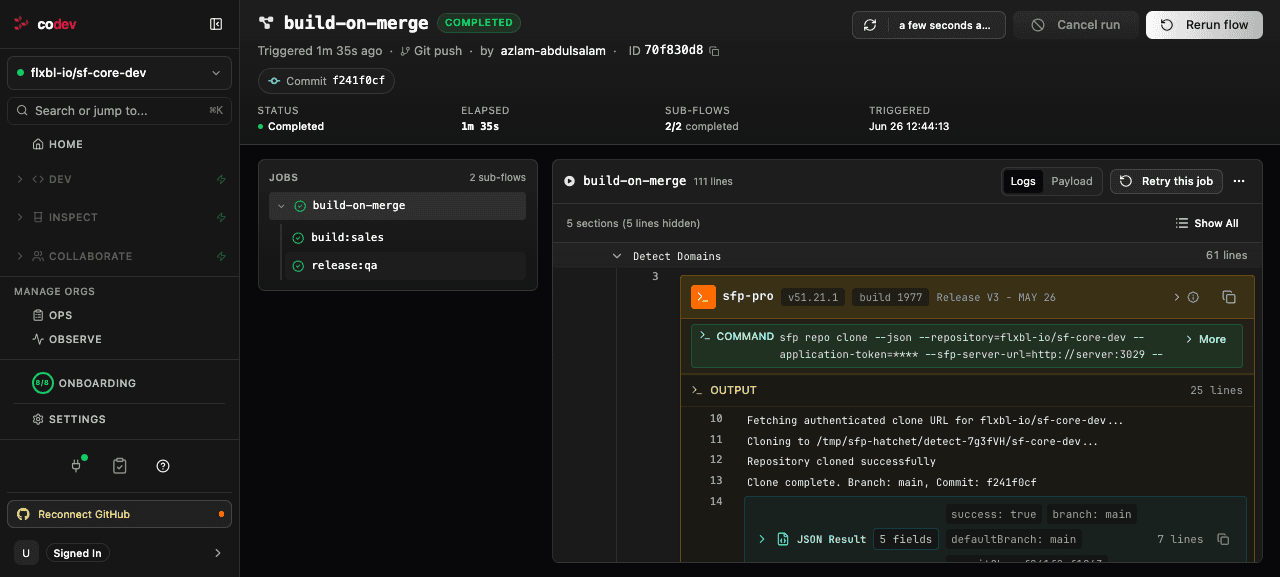Select the build:sales sub-flow
Image resolution: width=1280 pixels, height=577 pixels.
click(403, 237)
